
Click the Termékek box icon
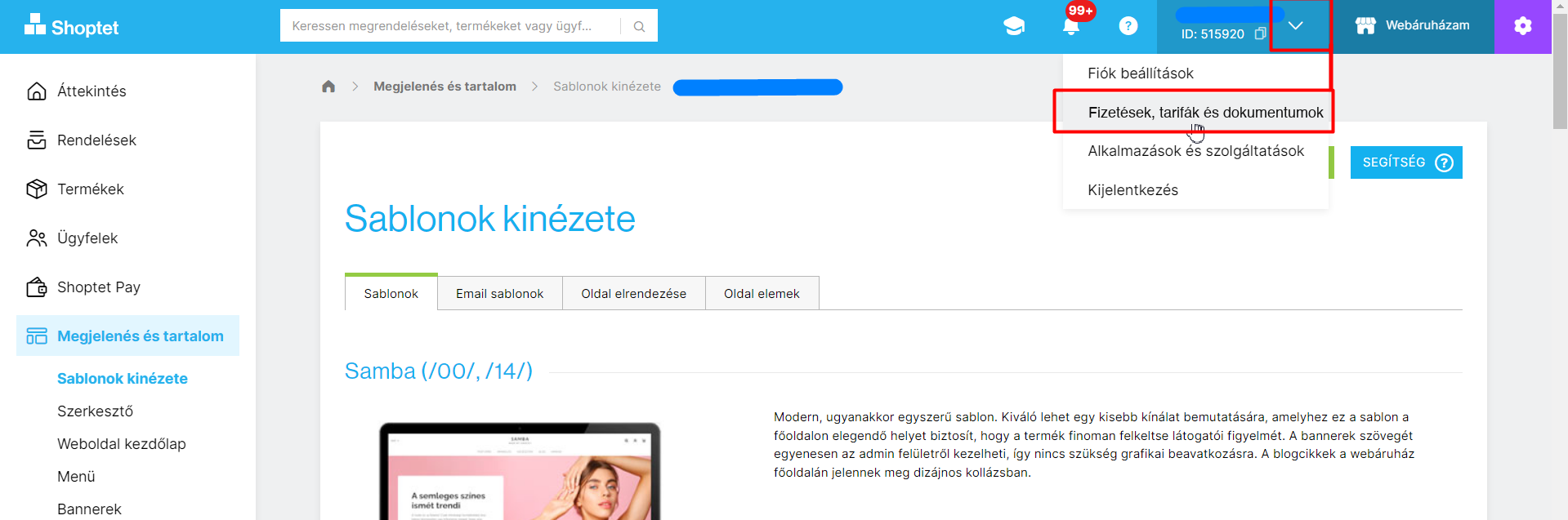(37, 189)
